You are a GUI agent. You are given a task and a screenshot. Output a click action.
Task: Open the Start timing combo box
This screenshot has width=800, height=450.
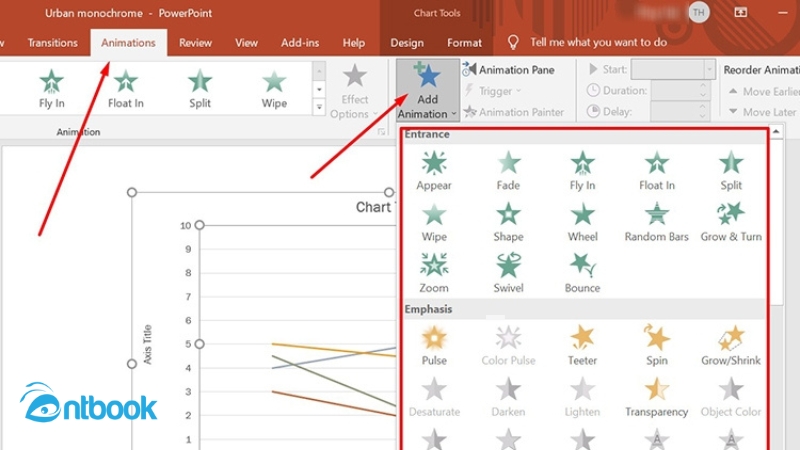tap(672, 69)
